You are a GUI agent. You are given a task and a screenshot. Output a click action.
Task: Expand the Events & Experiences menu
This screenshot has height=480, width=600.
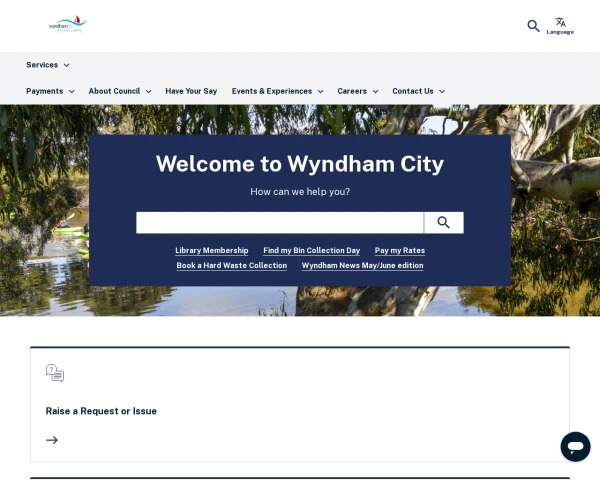click(x=277, y=91)
